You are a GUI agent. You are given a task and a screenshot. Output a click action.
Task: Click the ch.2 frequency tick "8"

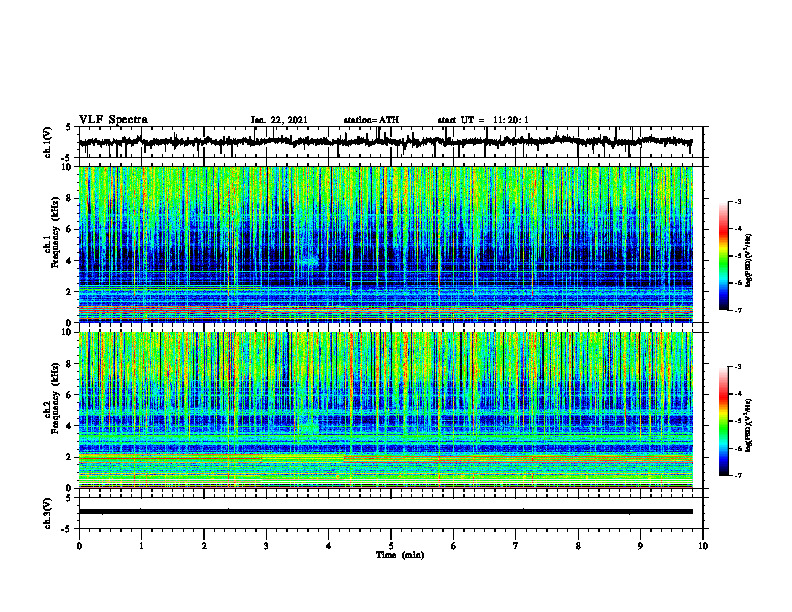(70, 364)
